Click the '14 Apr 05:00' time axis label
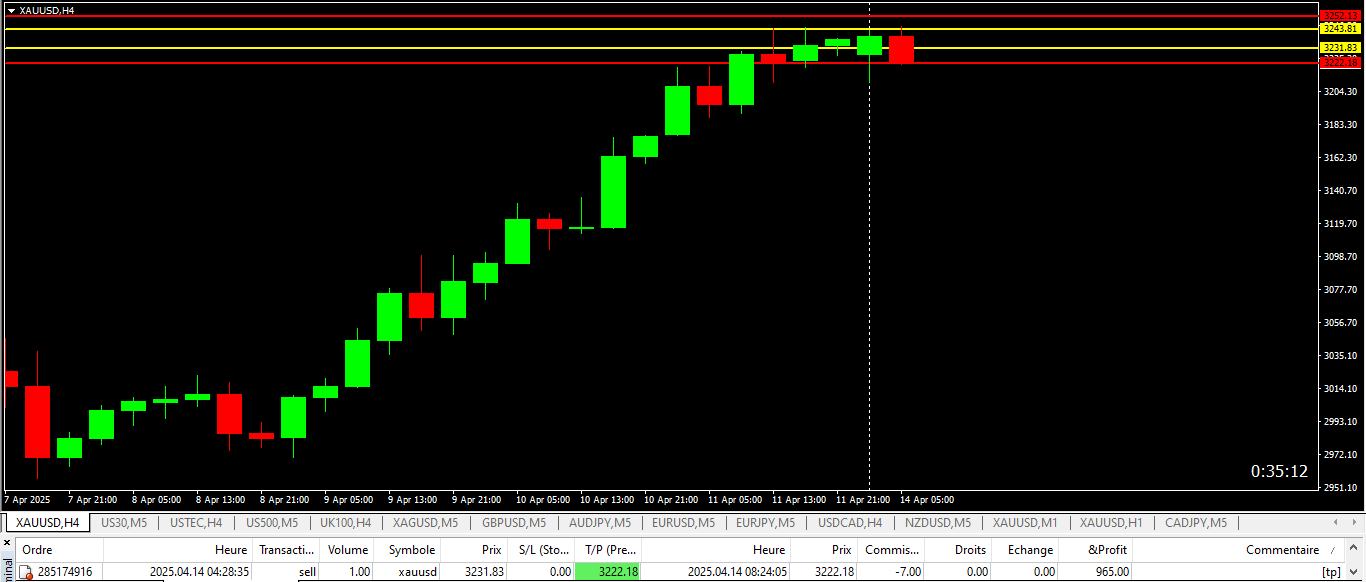 [x=927, y=499]
